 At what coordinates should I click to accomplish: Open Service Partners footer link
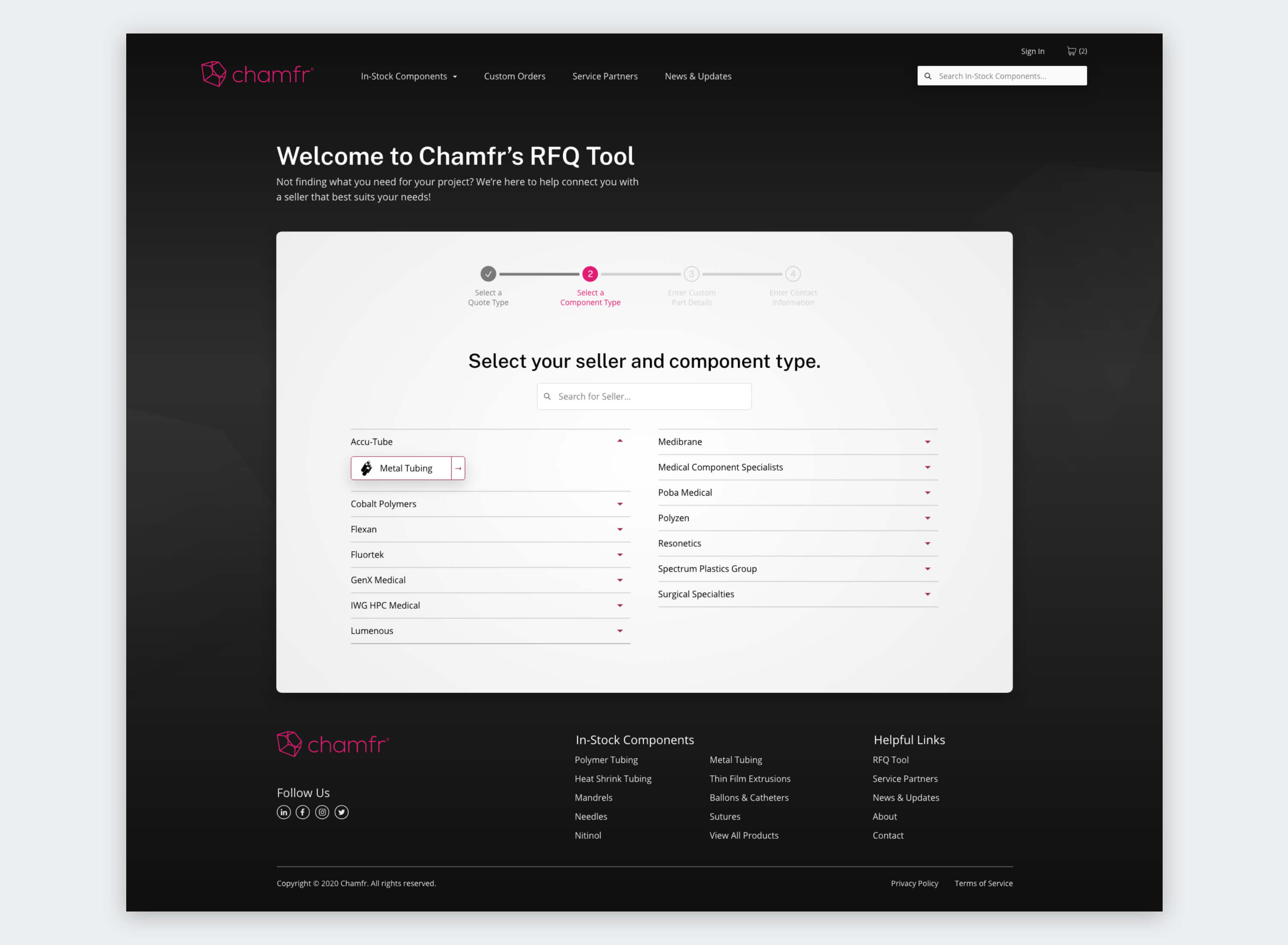[x=905, y=778]
